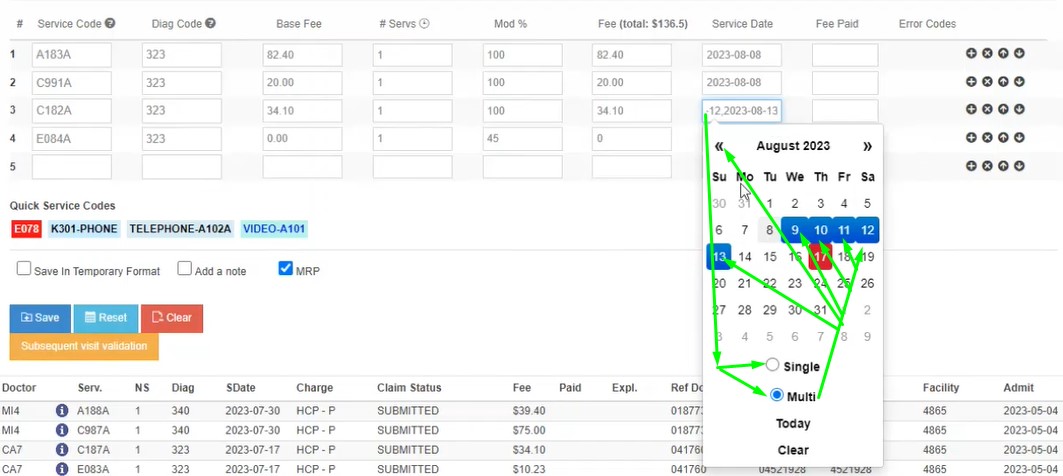Click the Save button
This screenshot has height=476, width=1063.
39,318
